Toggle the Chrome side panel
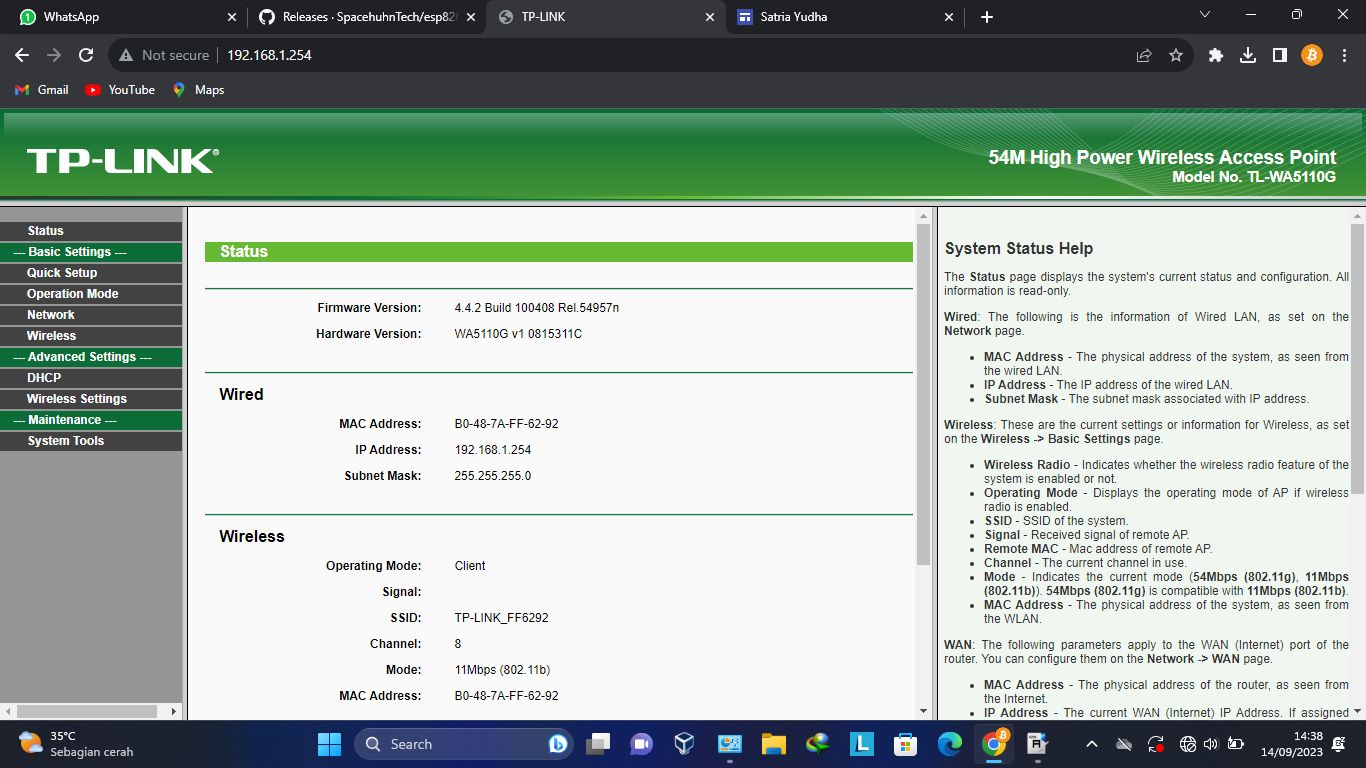The width and height of the screenshot is (1366, 768). point(1280,56)
